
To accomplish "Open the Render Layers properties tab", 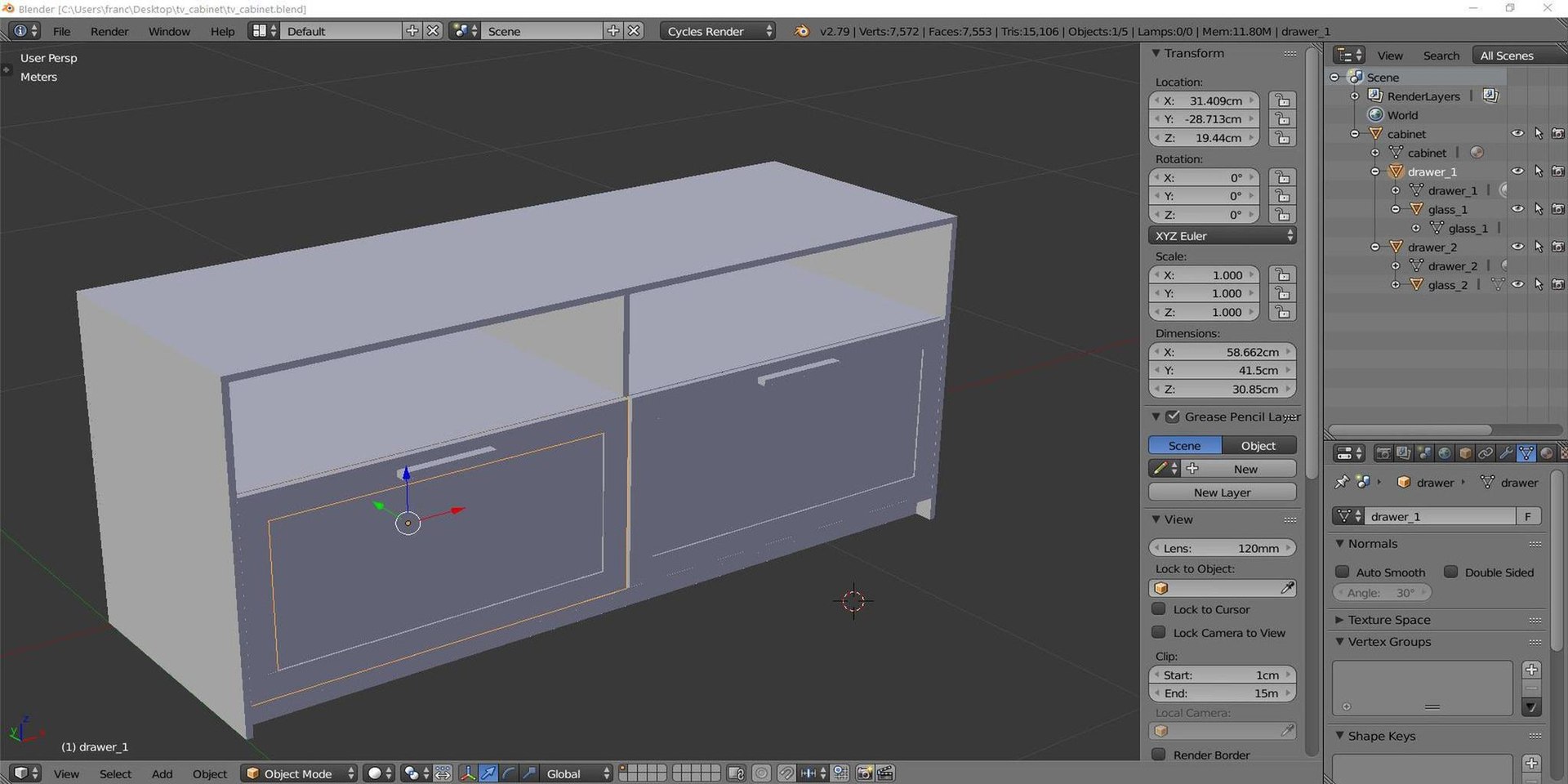I will pyautogui.click(x=1404, y=453).
